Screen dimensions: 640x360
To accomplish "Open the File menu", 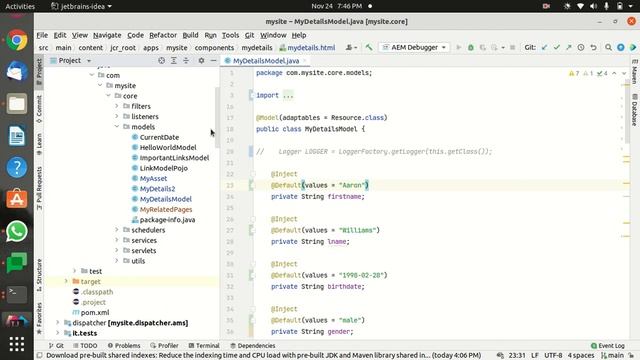I will [42, 35].
